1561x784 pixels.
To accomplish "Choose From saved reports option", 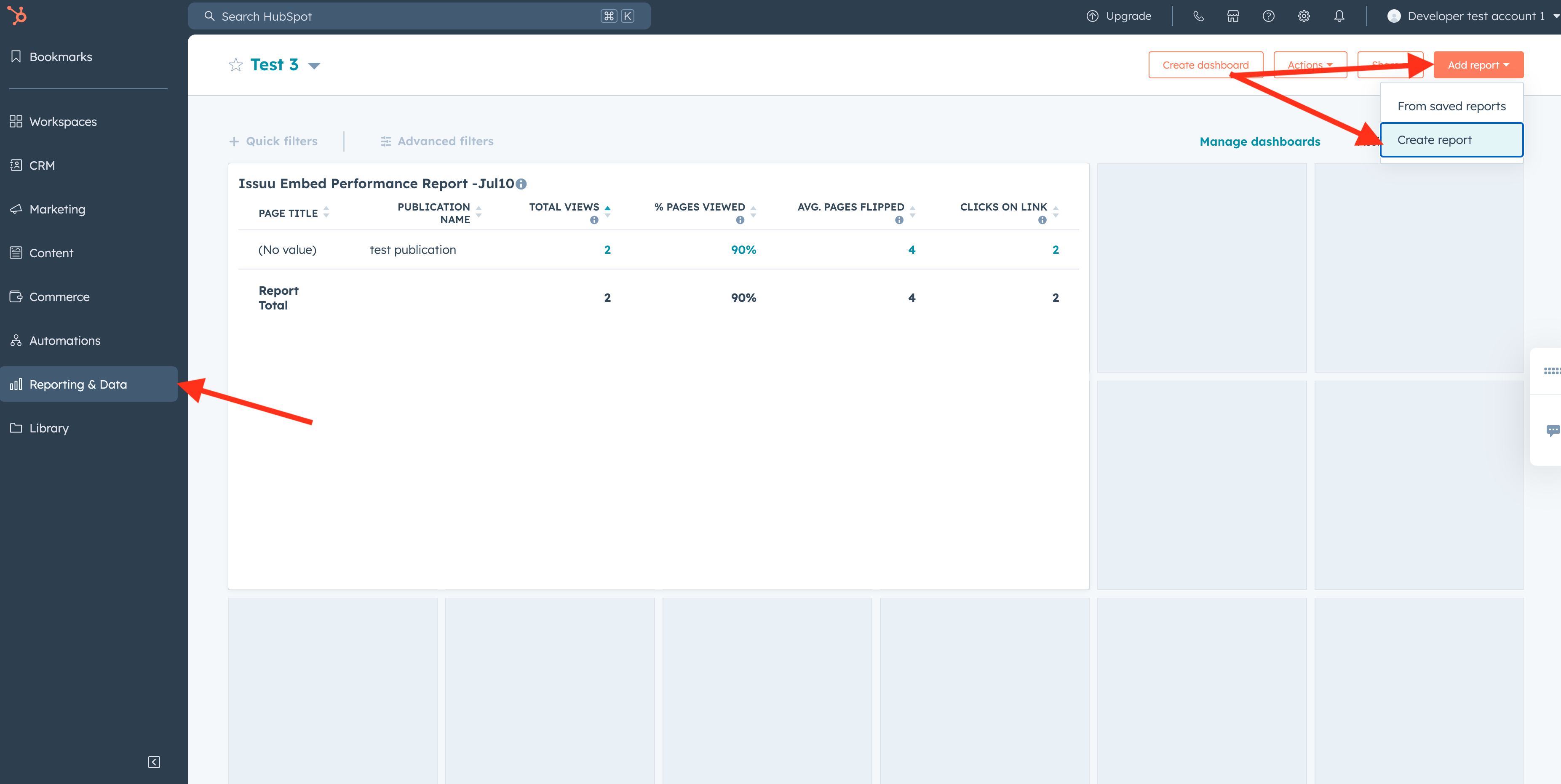I will pyautogui.click(x=1451, y=106).
